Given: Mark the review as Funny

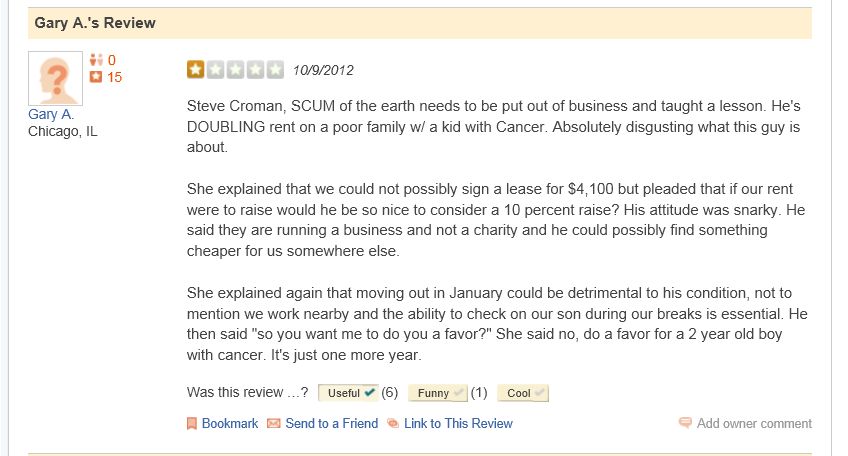Looking at the screenshot, I should (438, 393).
